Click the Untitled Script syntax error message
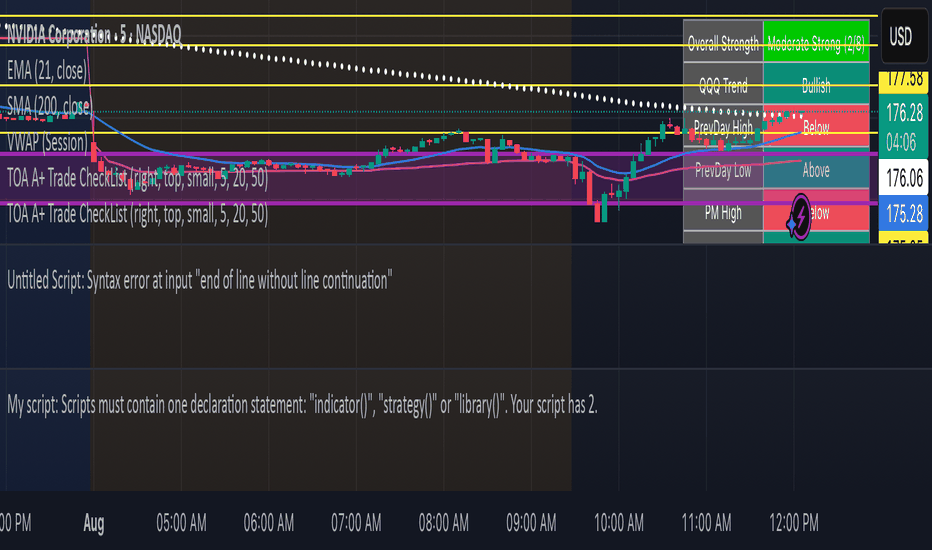This screenshot has width=932, height=550. coord(200,279)
